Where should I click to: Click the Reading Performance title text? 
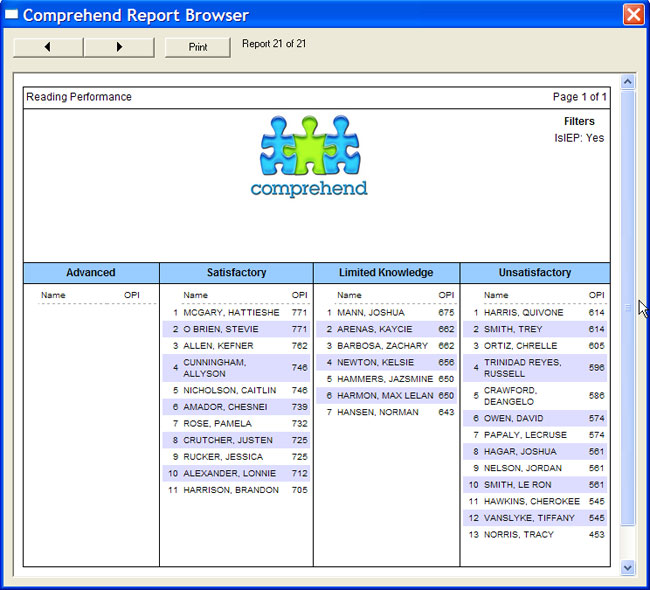point(79,97)
